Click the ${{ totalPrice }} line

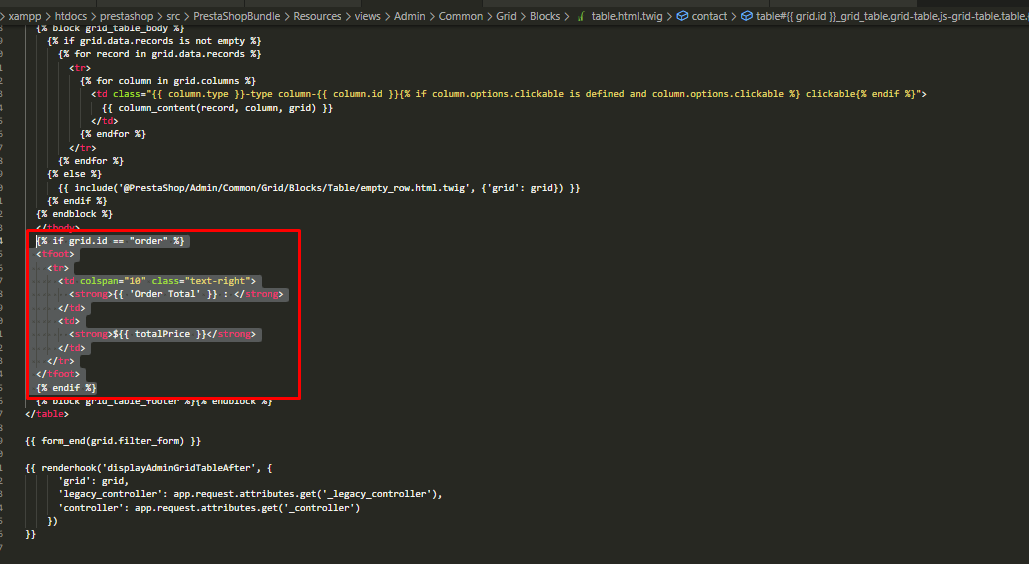163,334
